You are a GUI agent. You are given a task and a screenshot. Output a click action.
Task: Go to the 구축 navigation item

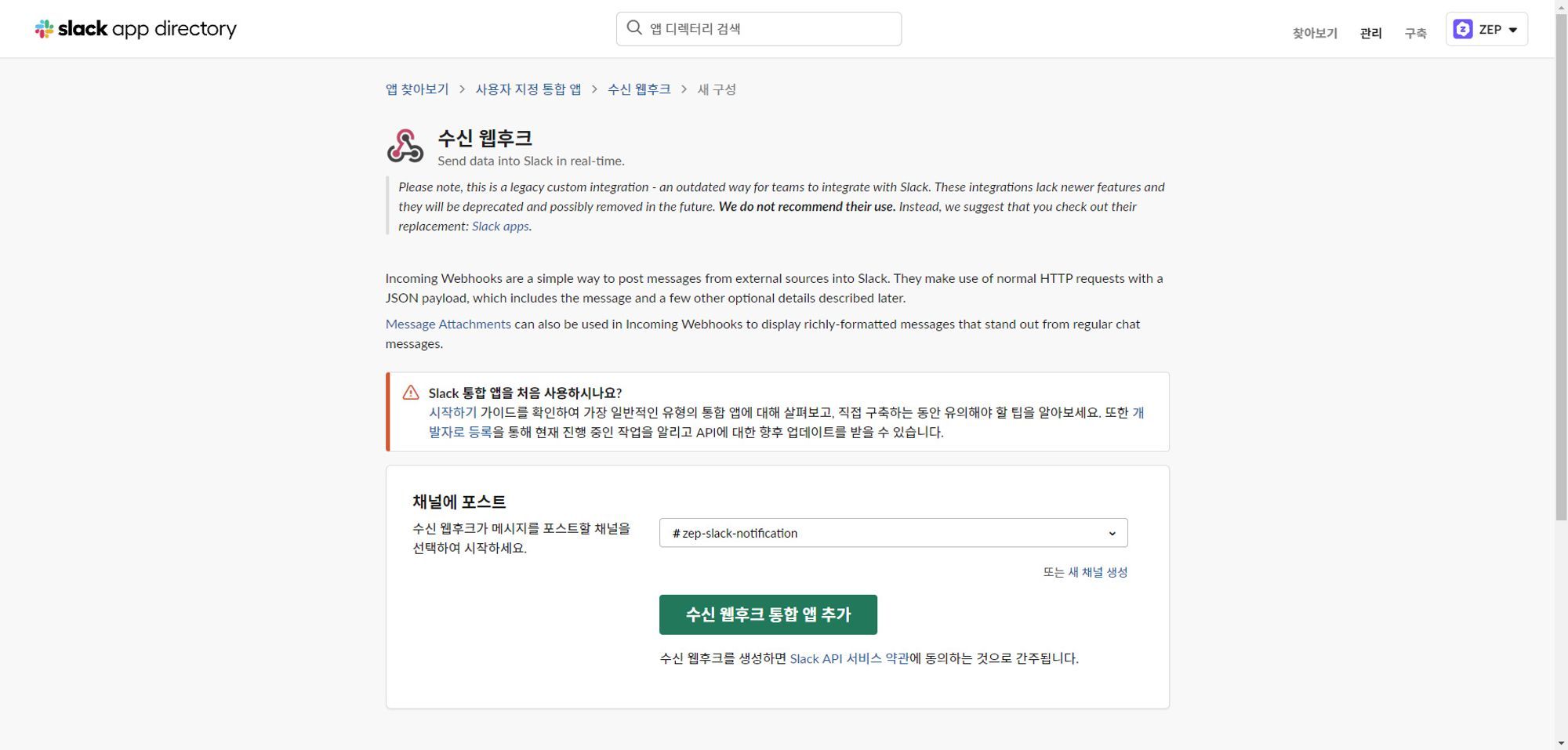[1415, 33]
